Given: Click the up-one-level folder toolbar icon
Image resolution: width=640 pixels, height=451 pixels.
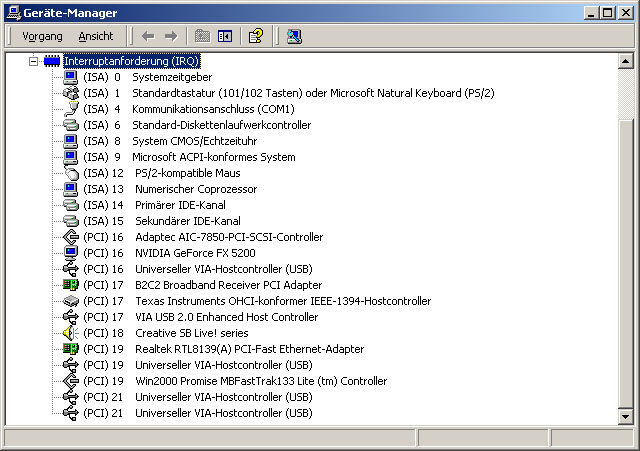Looking at the screenshot, I should (202, 36).
